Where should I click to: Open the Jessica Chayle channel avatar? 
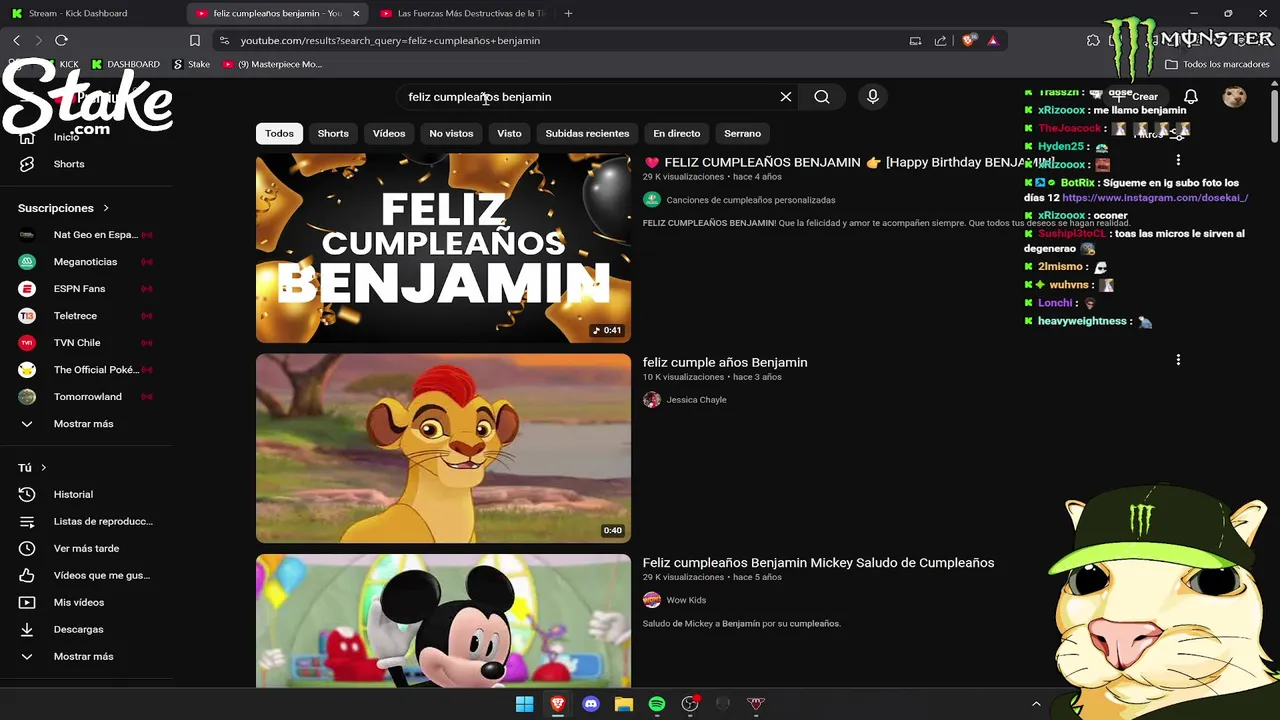pyautogui.click(x=652, y=400)
